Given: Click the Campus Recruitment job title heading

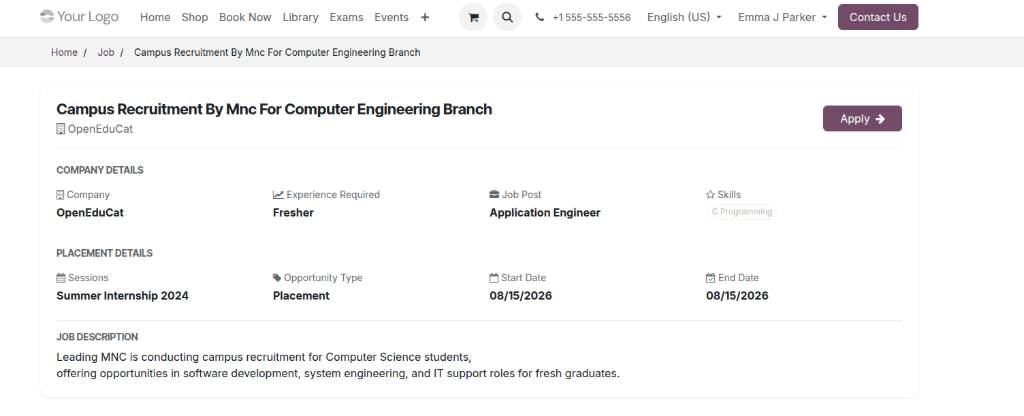Looking at the screenshot, I should [274, 109].
